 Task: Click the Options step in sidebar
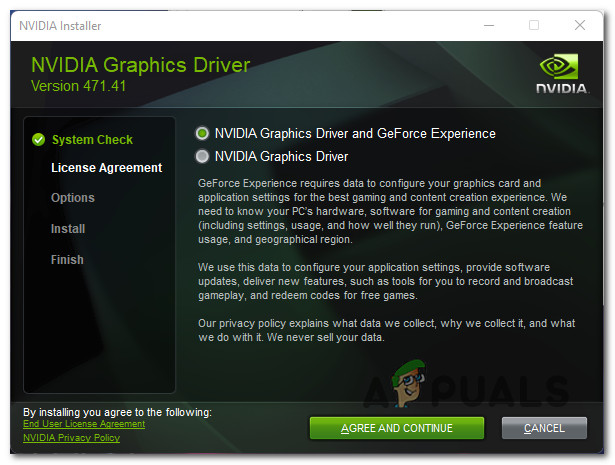[73, 198]
